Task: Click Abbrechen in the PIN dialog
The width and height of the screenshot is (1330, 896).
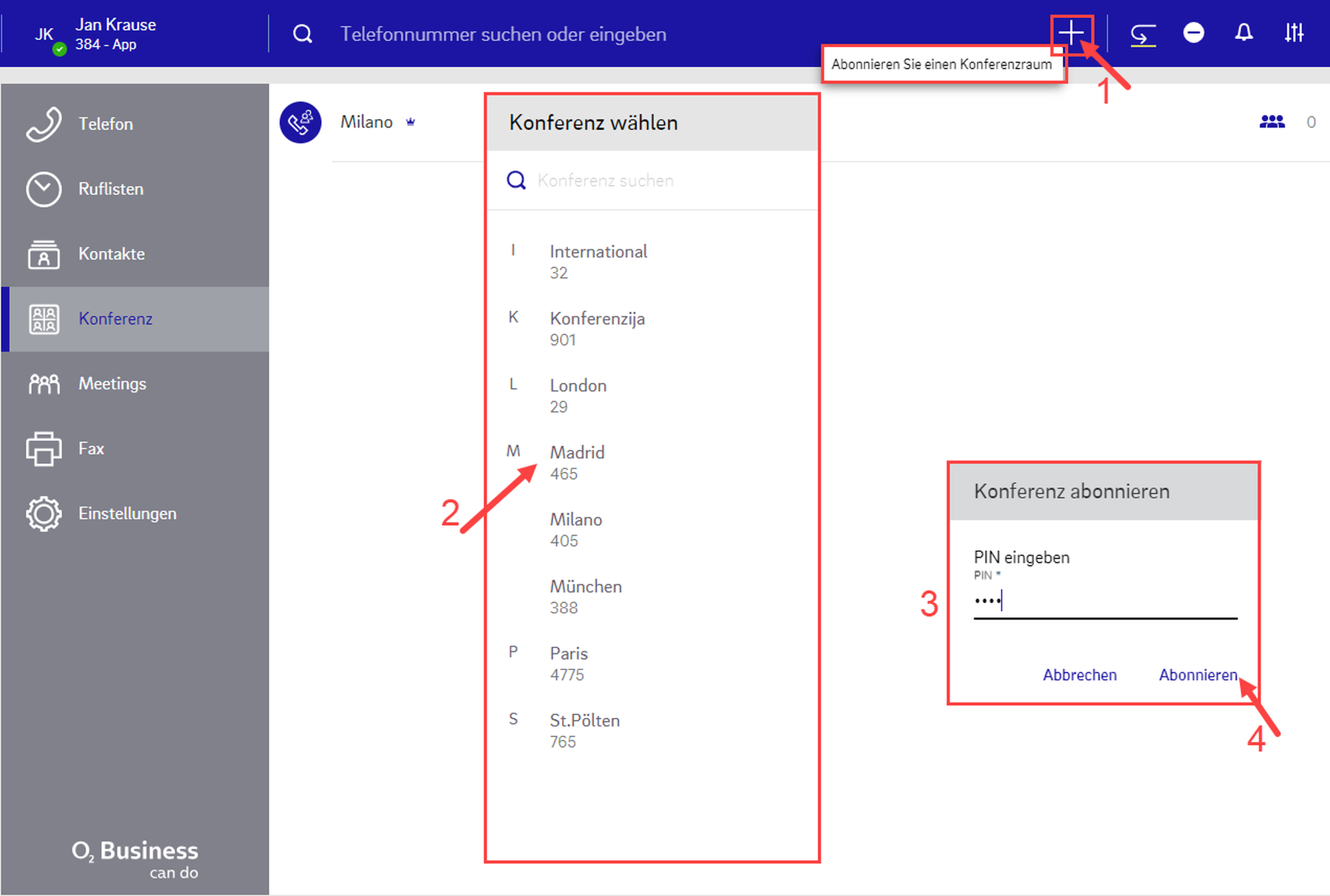Action: [x=1079, y=675]
